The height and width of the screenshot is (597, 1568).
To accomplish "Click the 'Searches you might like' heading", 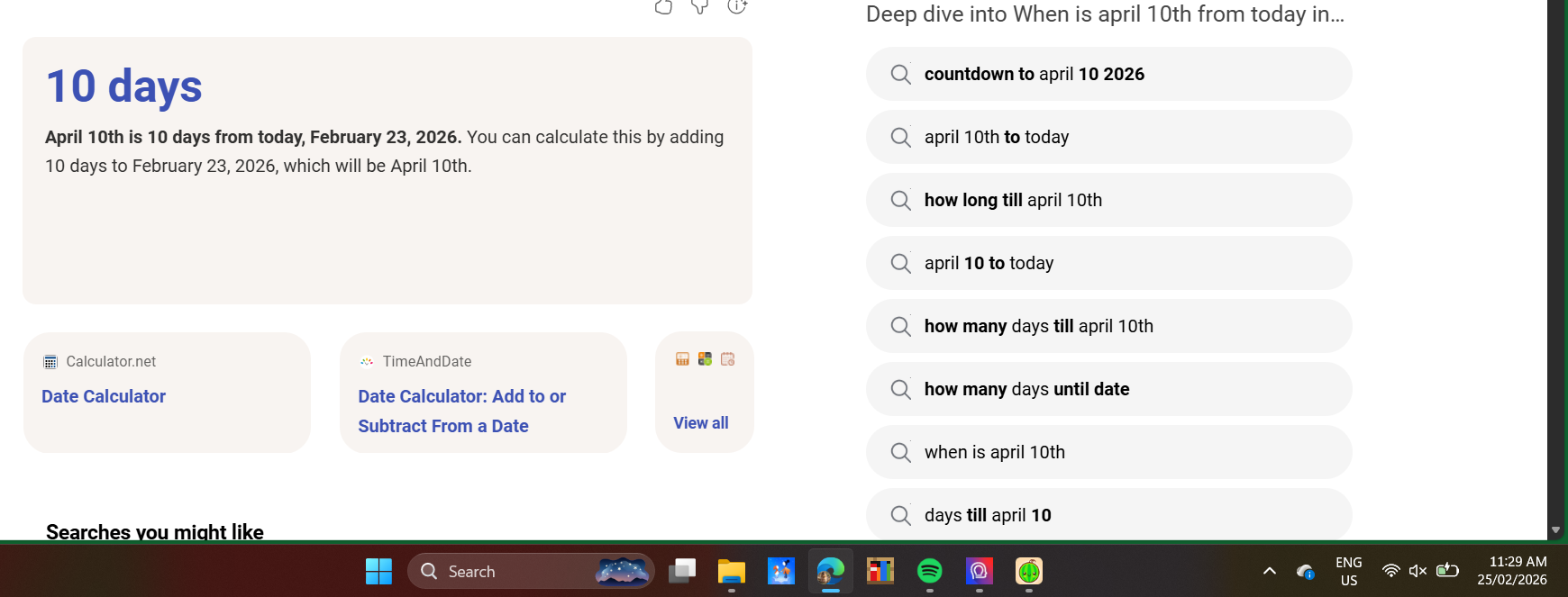I will 155,531.
